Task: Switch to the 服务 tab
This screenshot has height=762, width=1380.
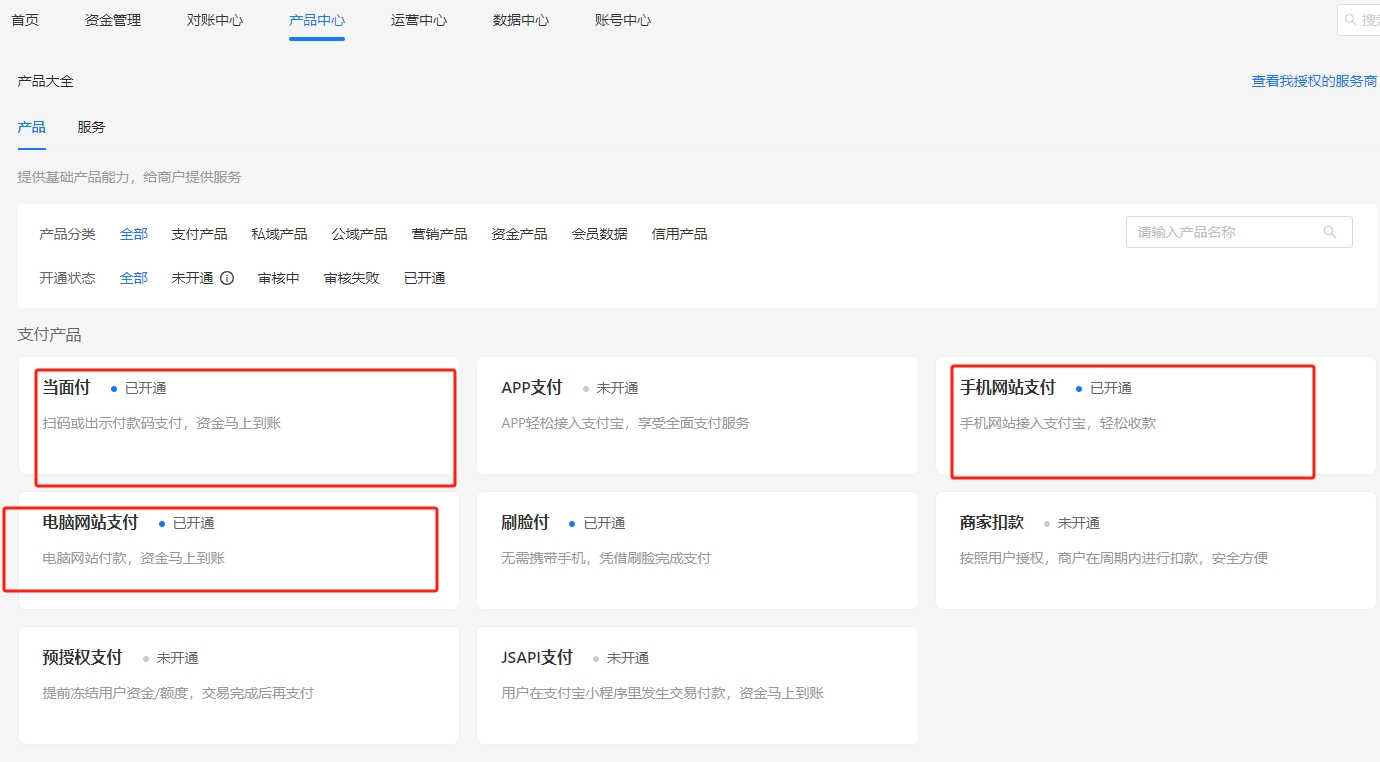Action: (91, 127)
